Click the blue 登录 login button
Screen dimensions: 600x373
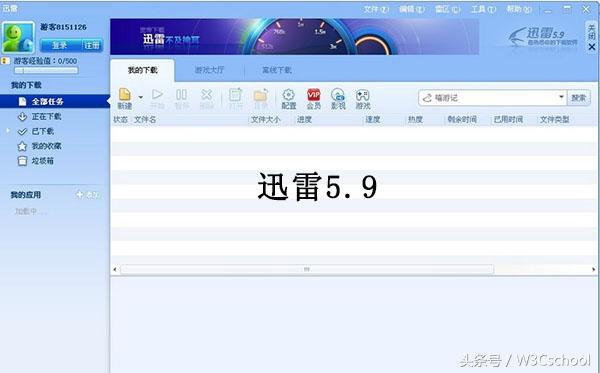pyautogui.click(x=60, y=45)
